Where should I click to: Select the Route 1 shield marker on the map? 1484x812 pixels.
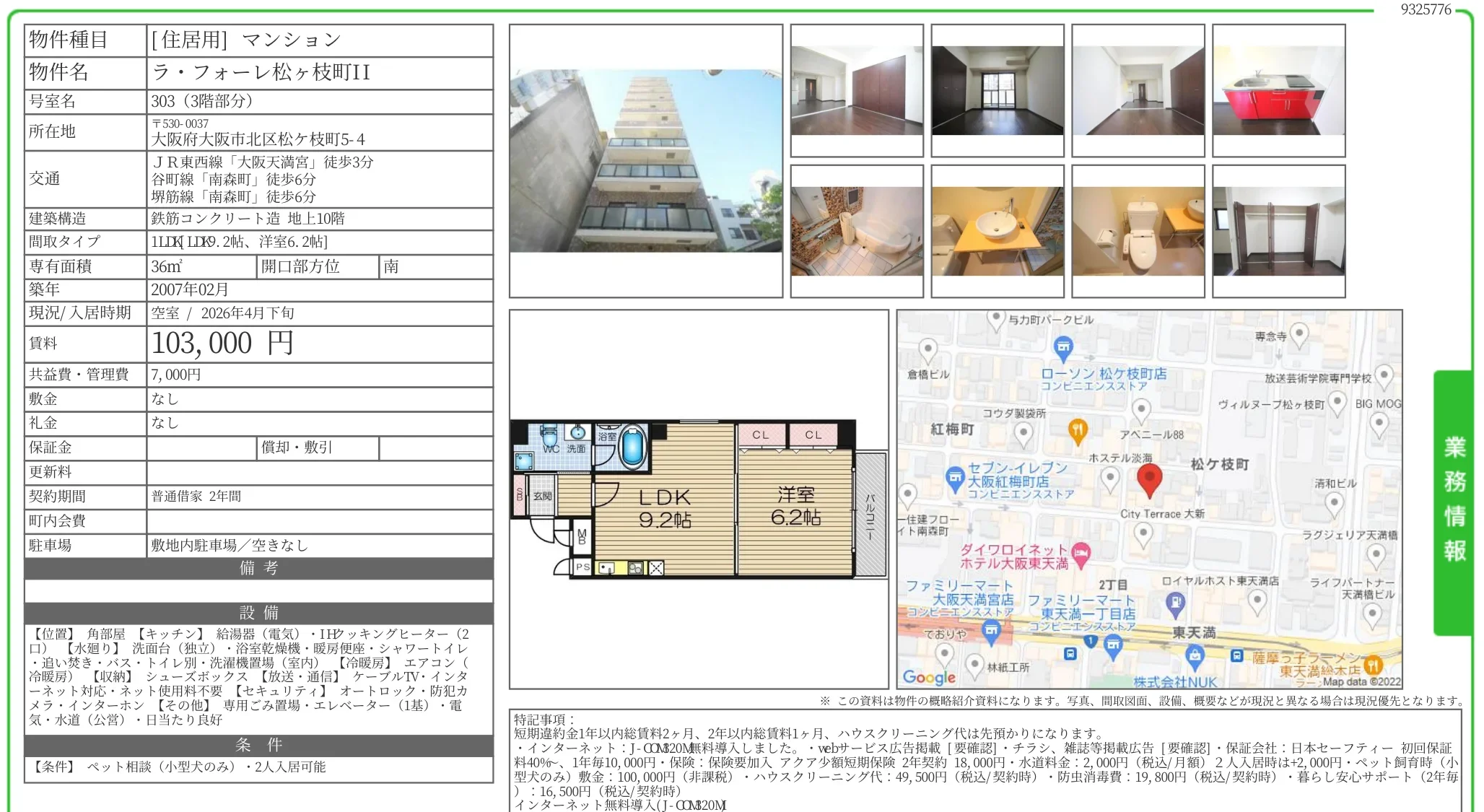tap(1090, 639)
